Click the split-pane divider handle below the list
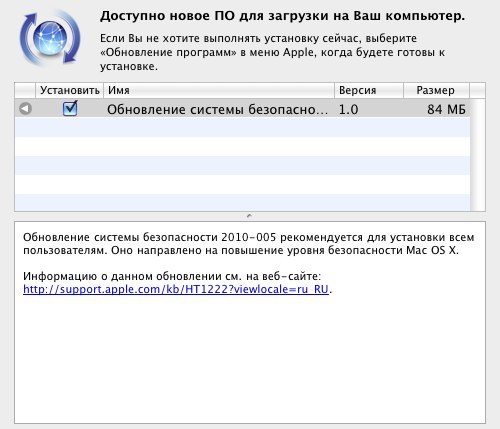Viewport: 500px width, 429px height. point(249,216)
